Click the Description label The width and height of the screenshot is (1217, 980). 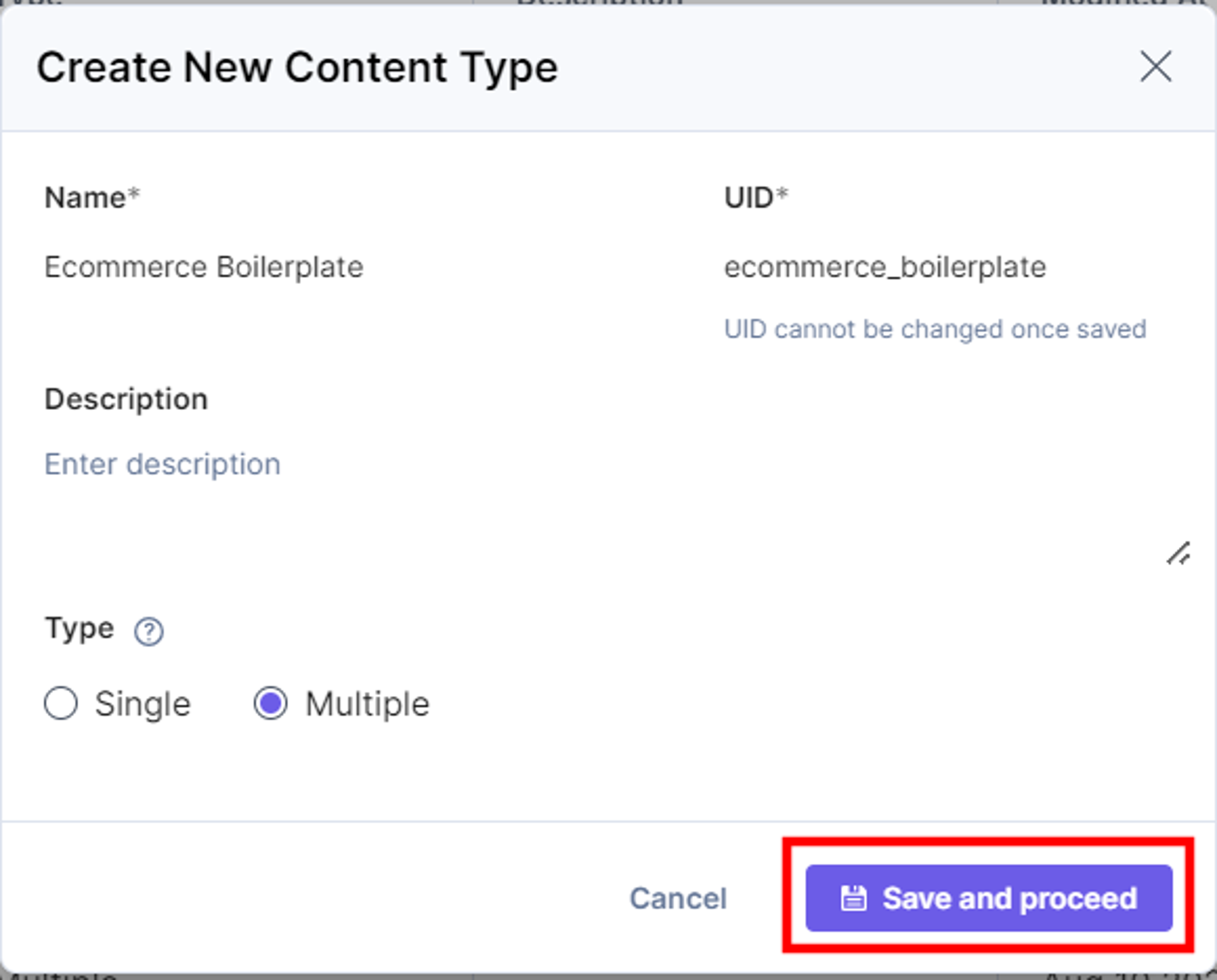[126, 400]
